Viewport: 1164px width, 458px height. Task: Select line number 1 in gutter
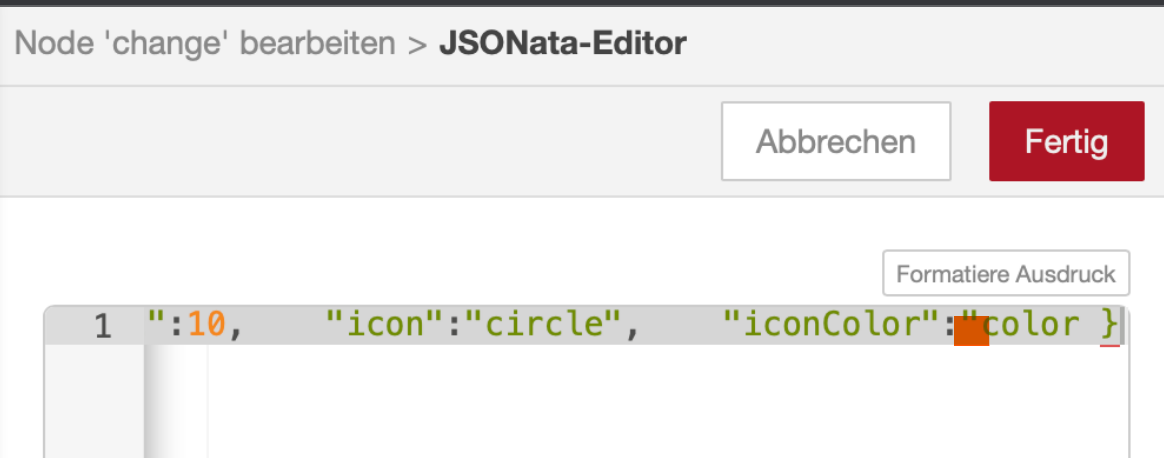pos(102,326)
